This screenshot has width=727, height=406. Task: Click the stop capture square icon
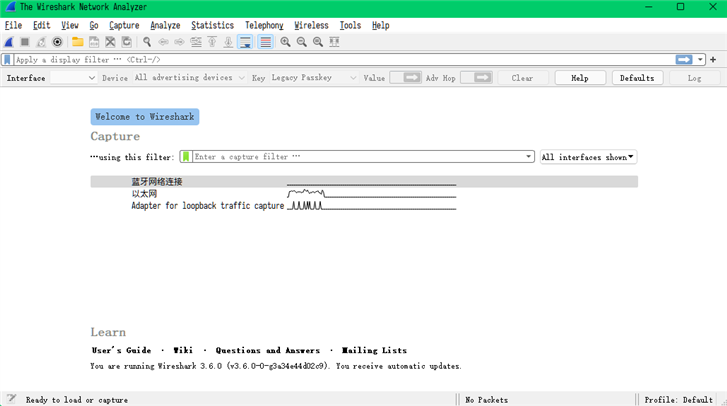point(25,42)
